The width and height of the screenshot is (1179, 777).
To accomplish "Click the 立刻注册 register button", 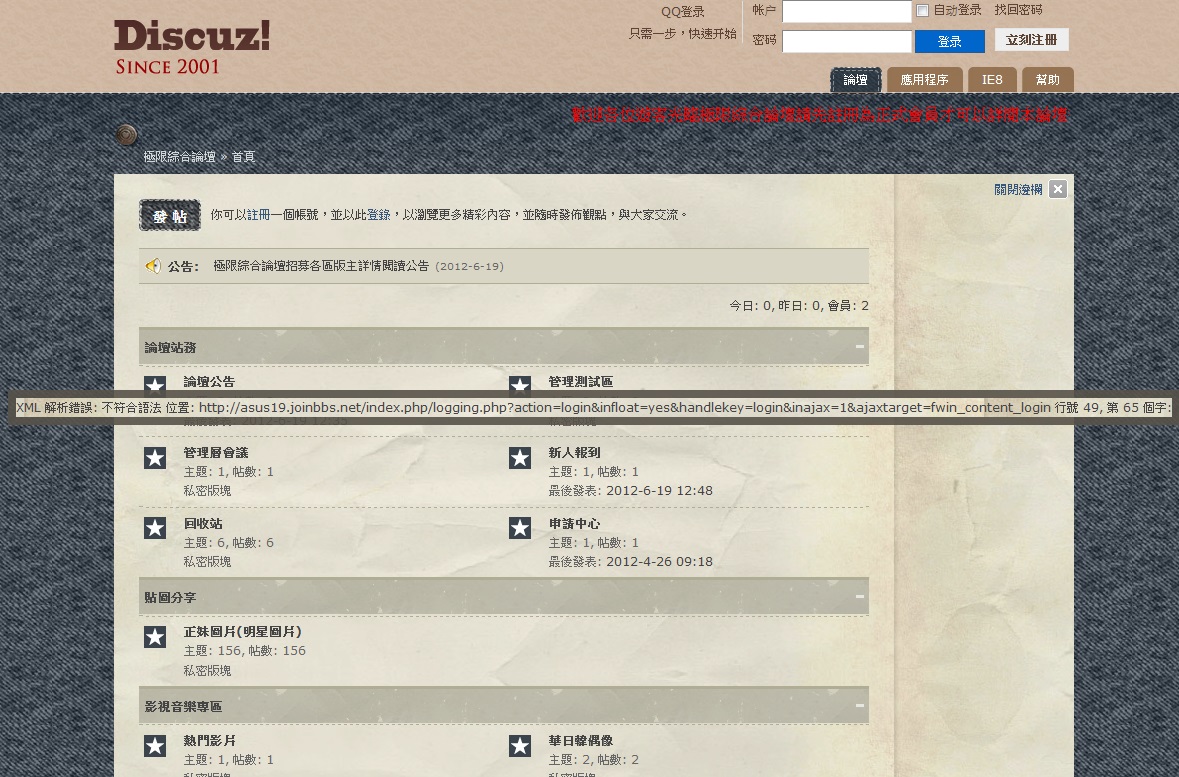I will click(1032, 40).
